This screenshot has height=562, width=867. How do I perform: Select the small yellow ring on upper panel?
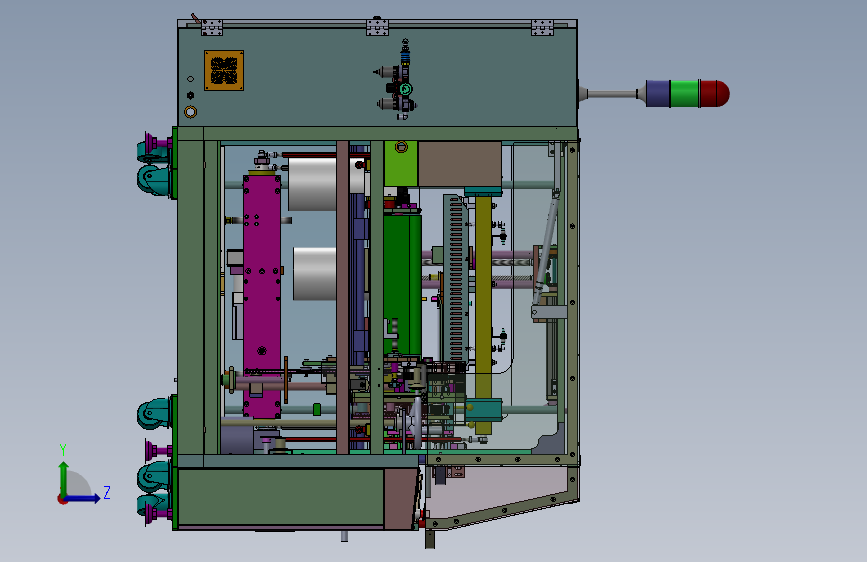pyautogui.click(x=190, y=112)
